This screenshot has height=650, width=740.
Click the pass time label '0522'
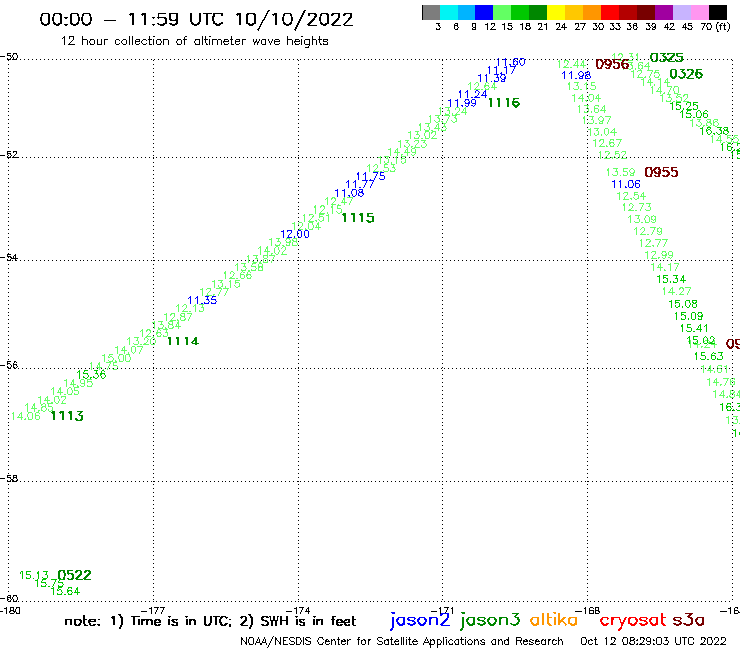[x=74, y=575]
